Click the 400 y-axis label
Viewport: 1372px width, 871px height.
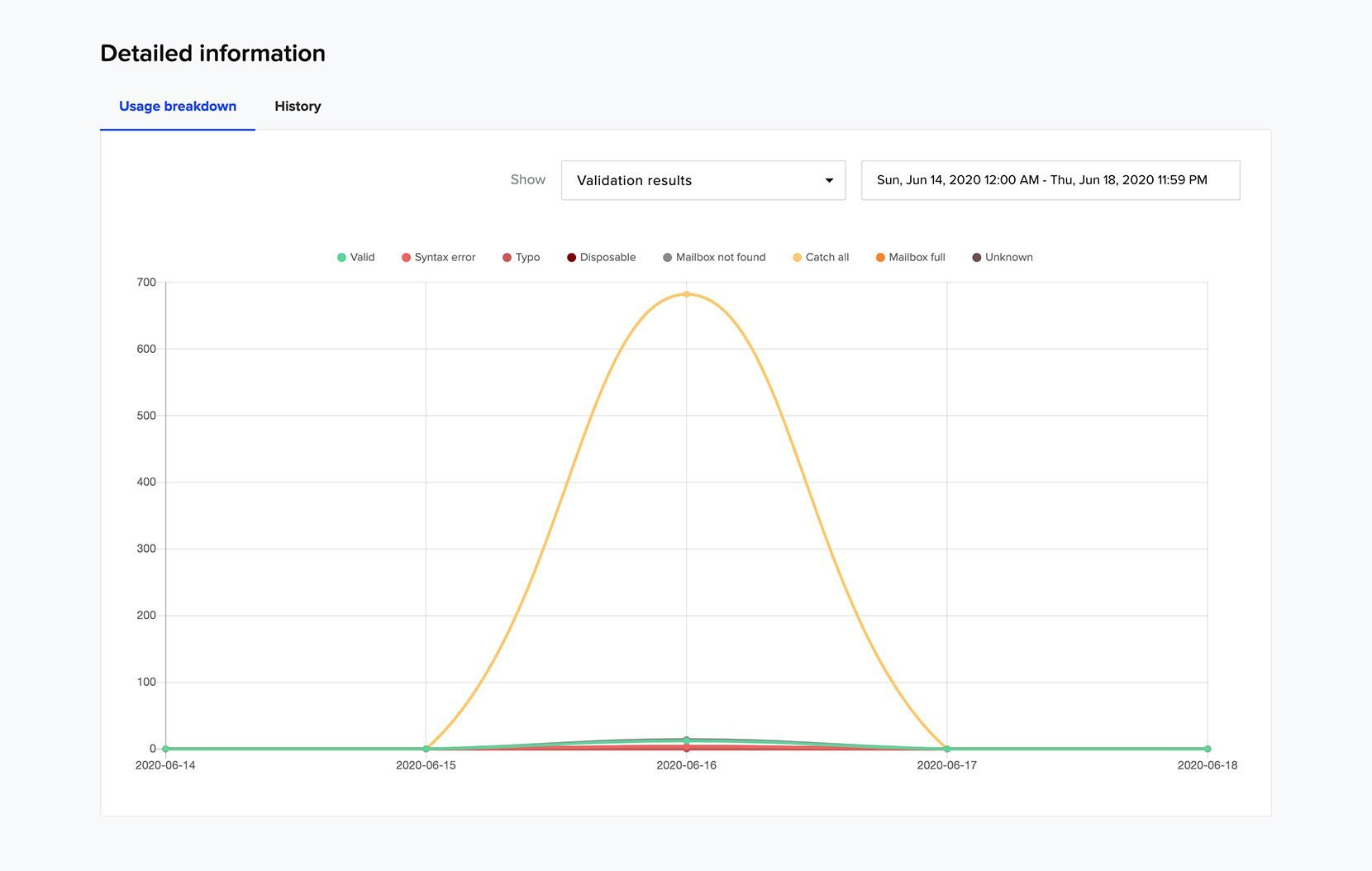[x=146, y=482]
